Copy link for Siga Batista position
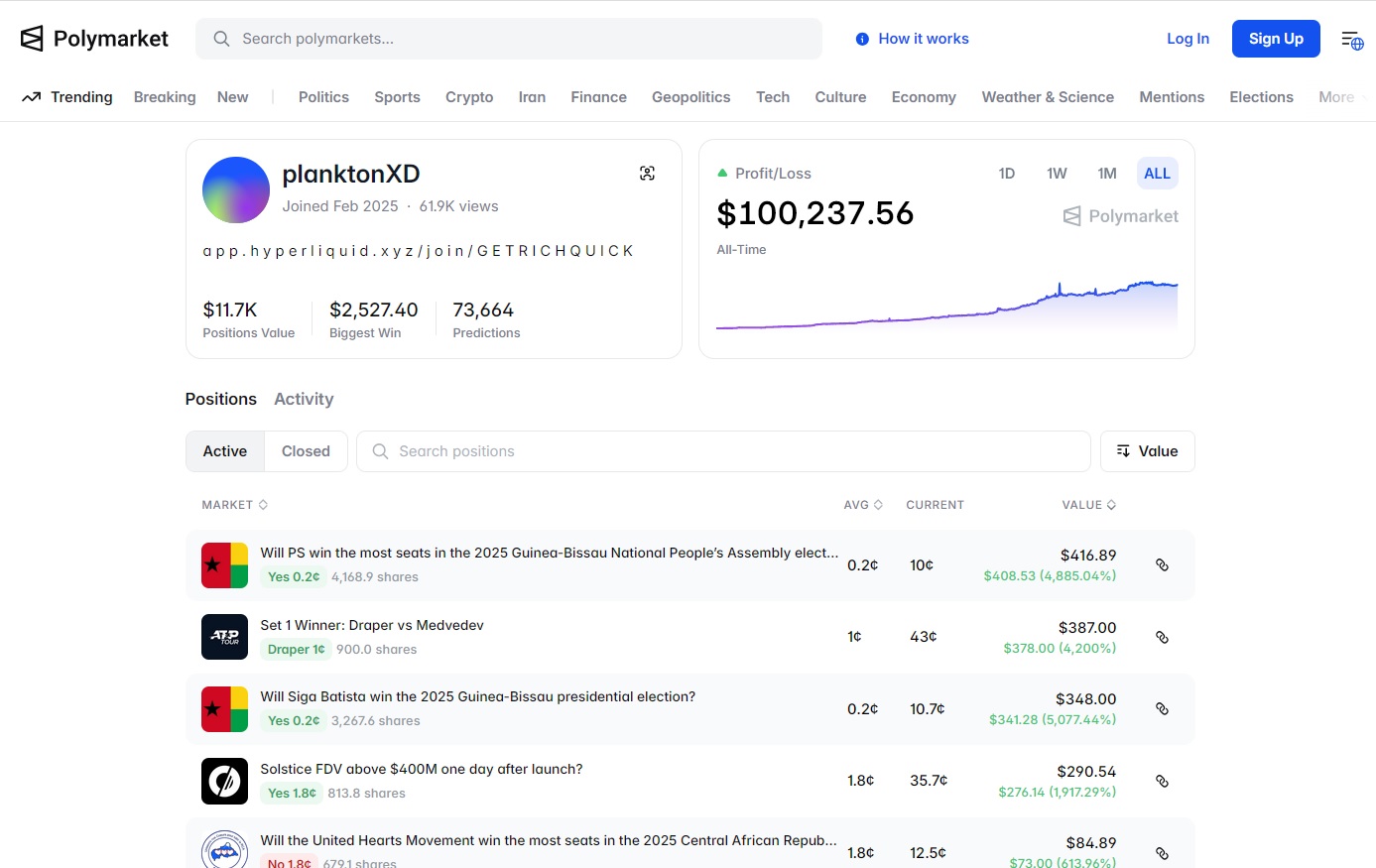The width and height of the screenshot is (1376, 868). coord(1162,709)
